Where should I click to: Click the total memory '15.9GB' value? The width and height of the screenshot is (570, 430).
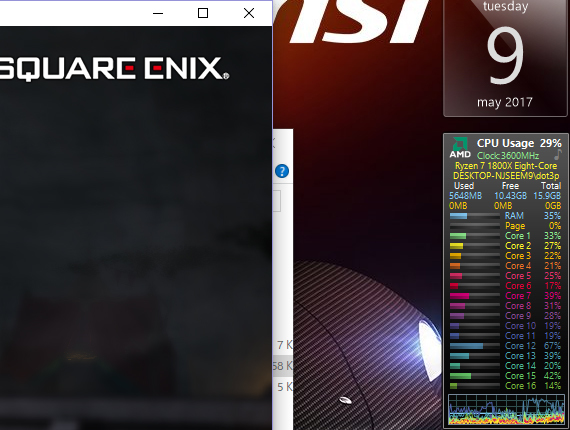[x=547, y=196]
